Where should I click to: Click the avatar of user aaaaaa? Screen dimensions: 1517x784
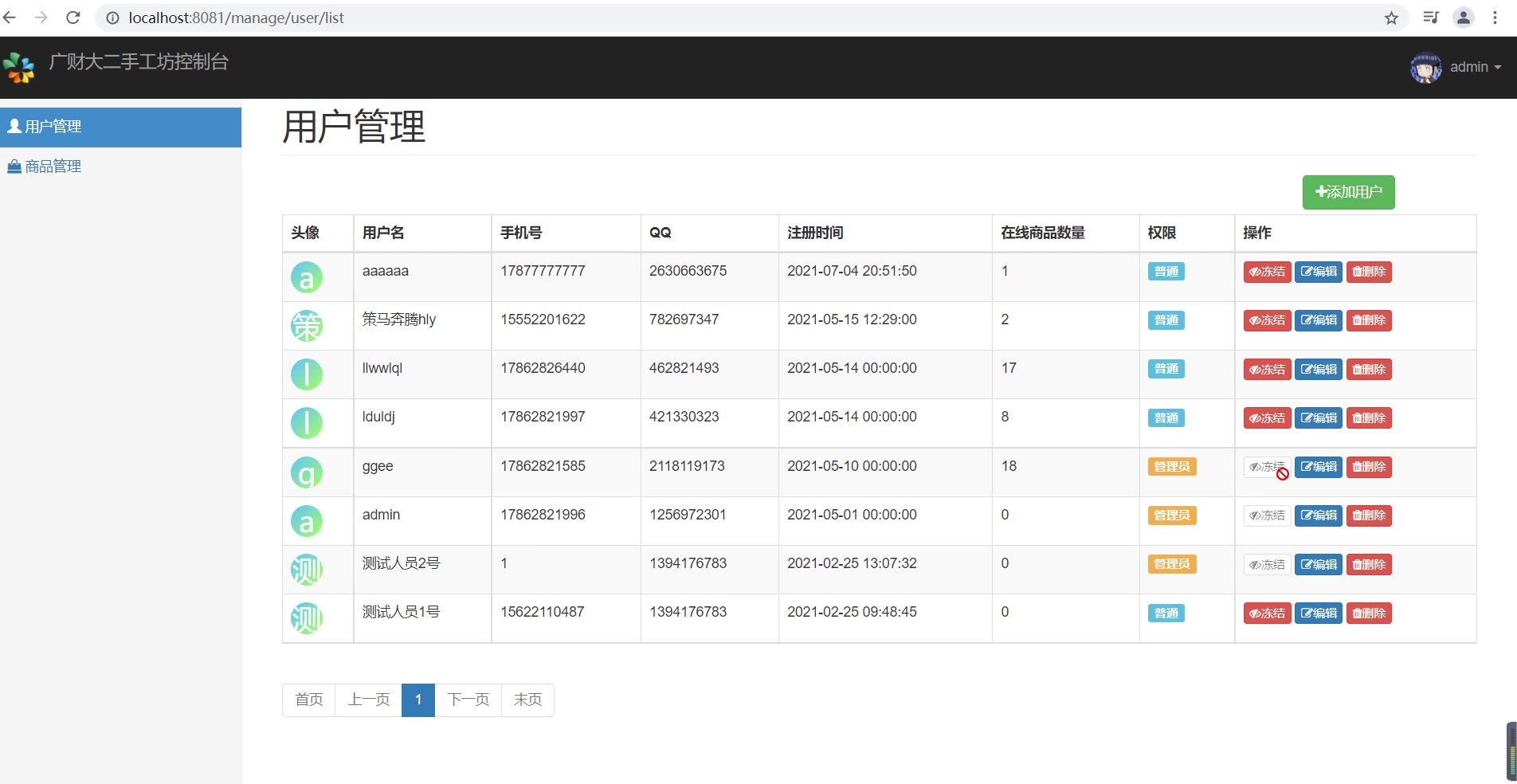pos(306,277)
